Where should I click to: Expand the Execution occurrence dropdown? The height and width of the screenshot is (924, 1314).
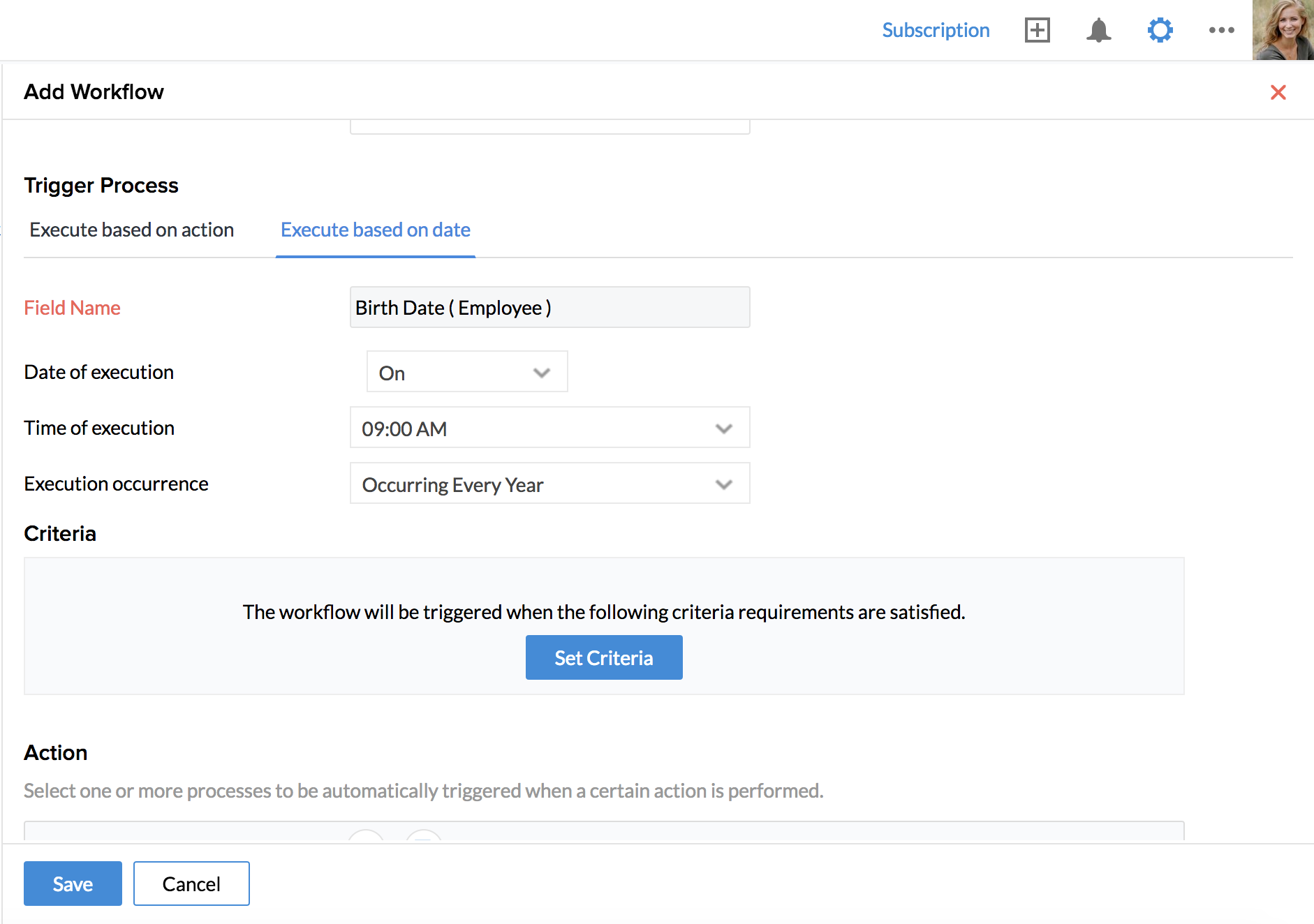549,484
